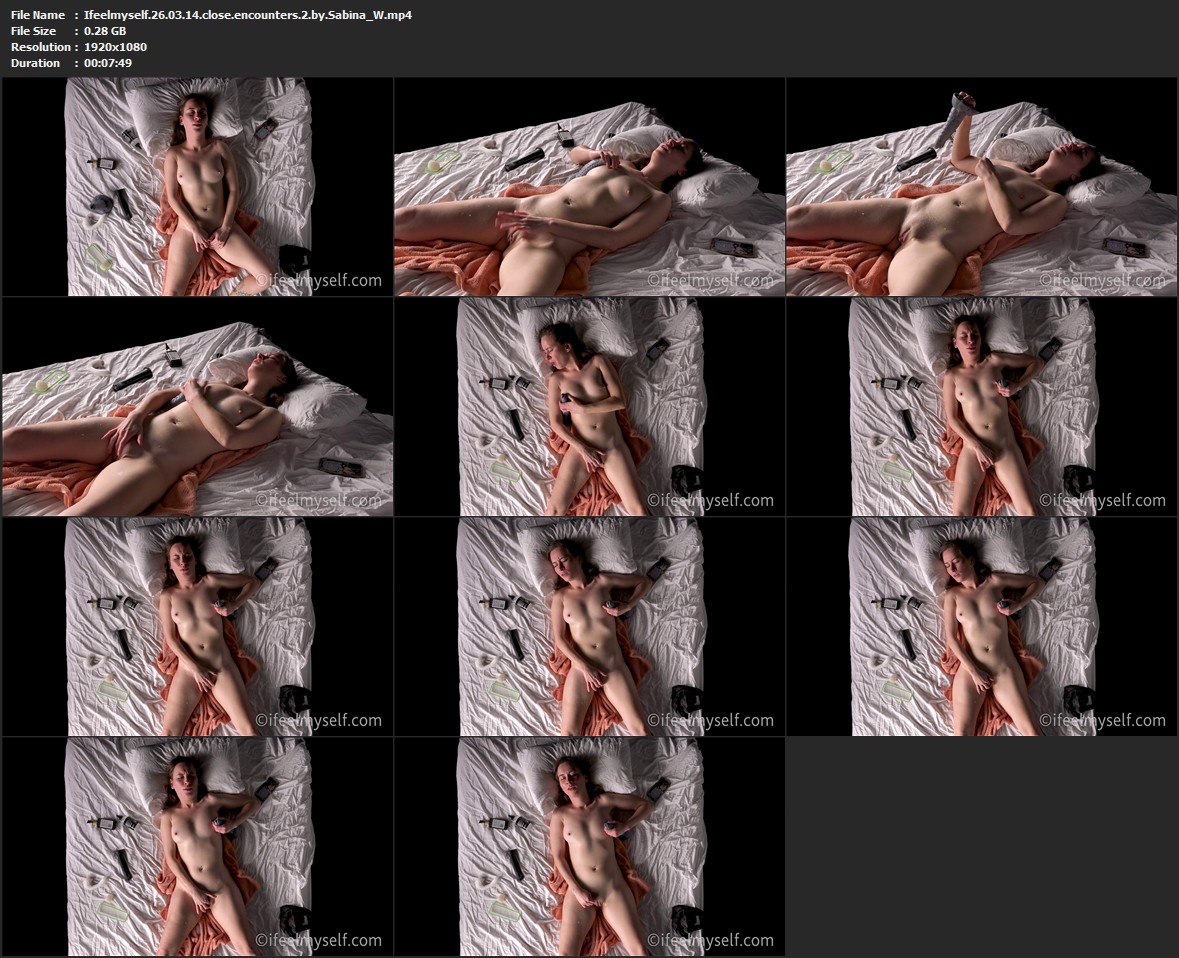Click the 0.28 GB file size value
This screenshot has height=958, width=1179.
click(x=105, y=31)
